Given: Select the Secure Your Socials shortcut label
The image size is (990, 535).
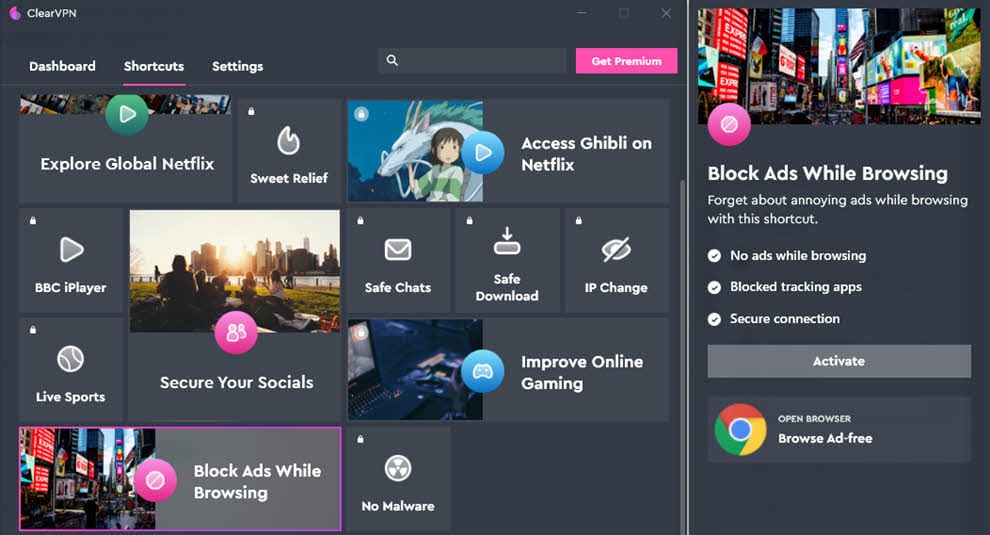Looking at the screenshot, I should pos(237,383).
